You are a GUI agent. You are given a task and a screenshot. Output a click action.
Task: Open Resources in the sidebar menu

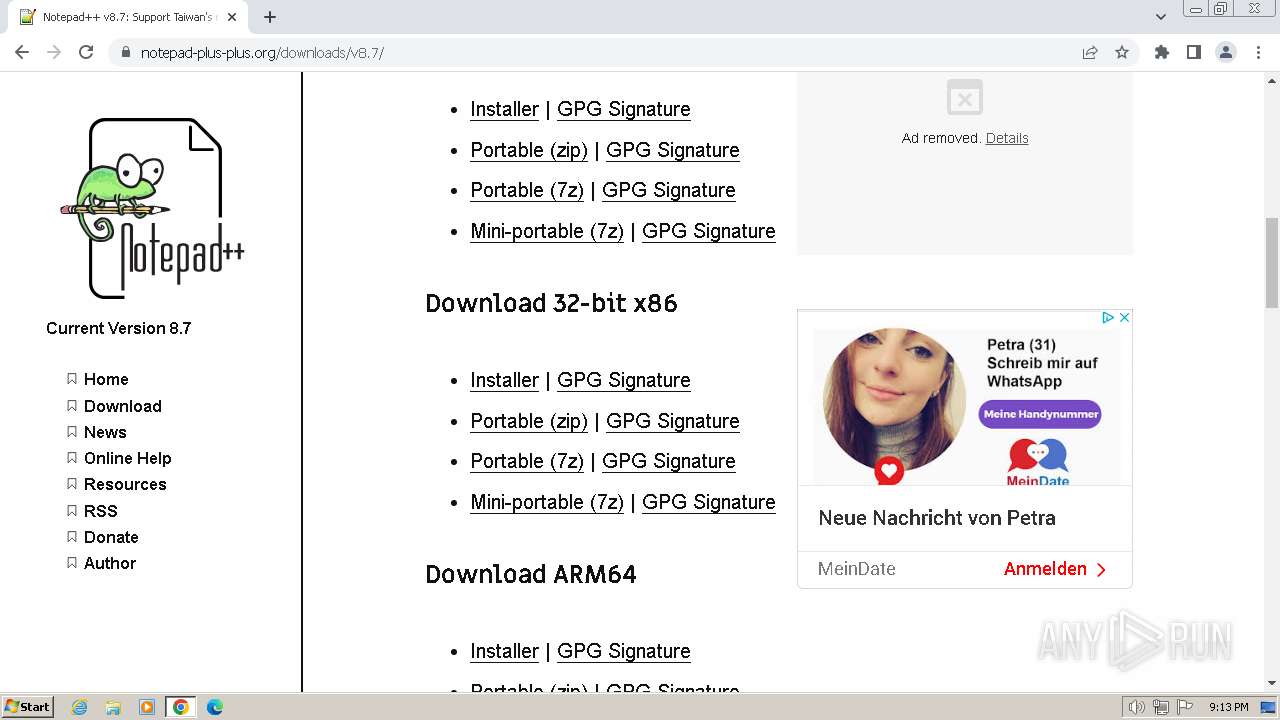(x=125, y=484)
